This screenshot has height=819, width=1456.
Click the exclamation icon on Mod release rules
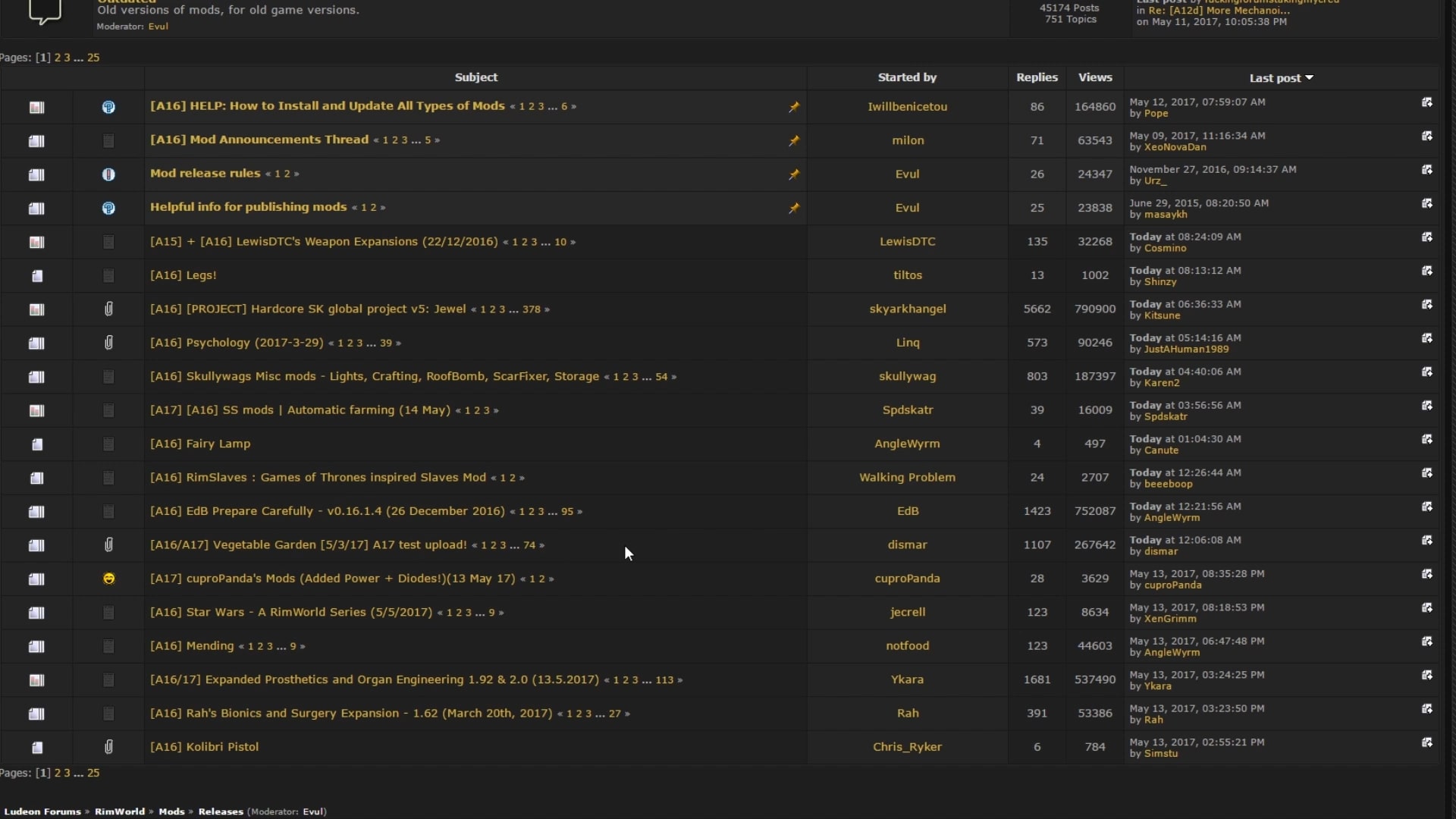pyautogui.click(x=108, y=174)
